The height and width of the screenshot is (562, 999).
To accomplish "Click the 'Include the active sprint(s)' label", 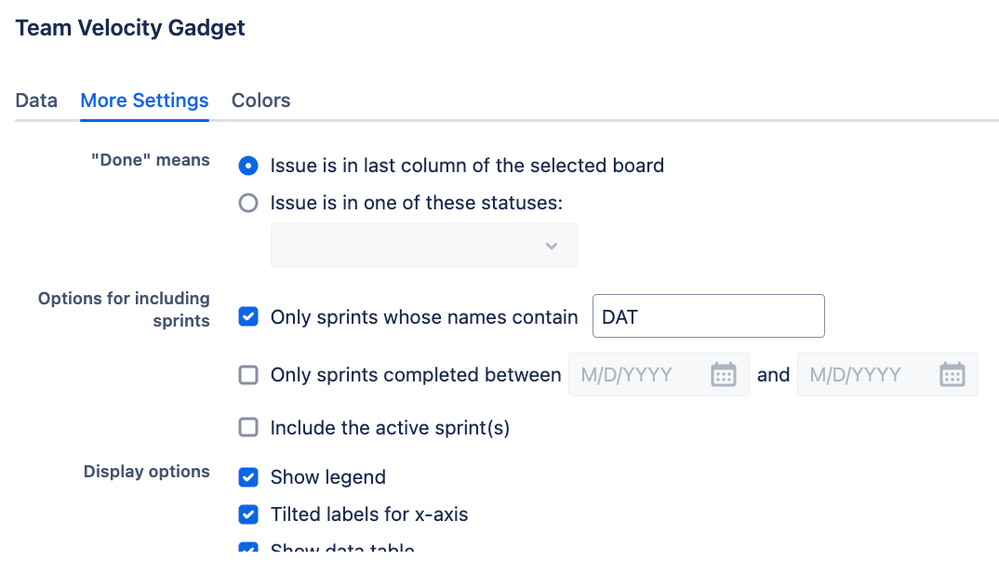I will [x=390, y=428].
